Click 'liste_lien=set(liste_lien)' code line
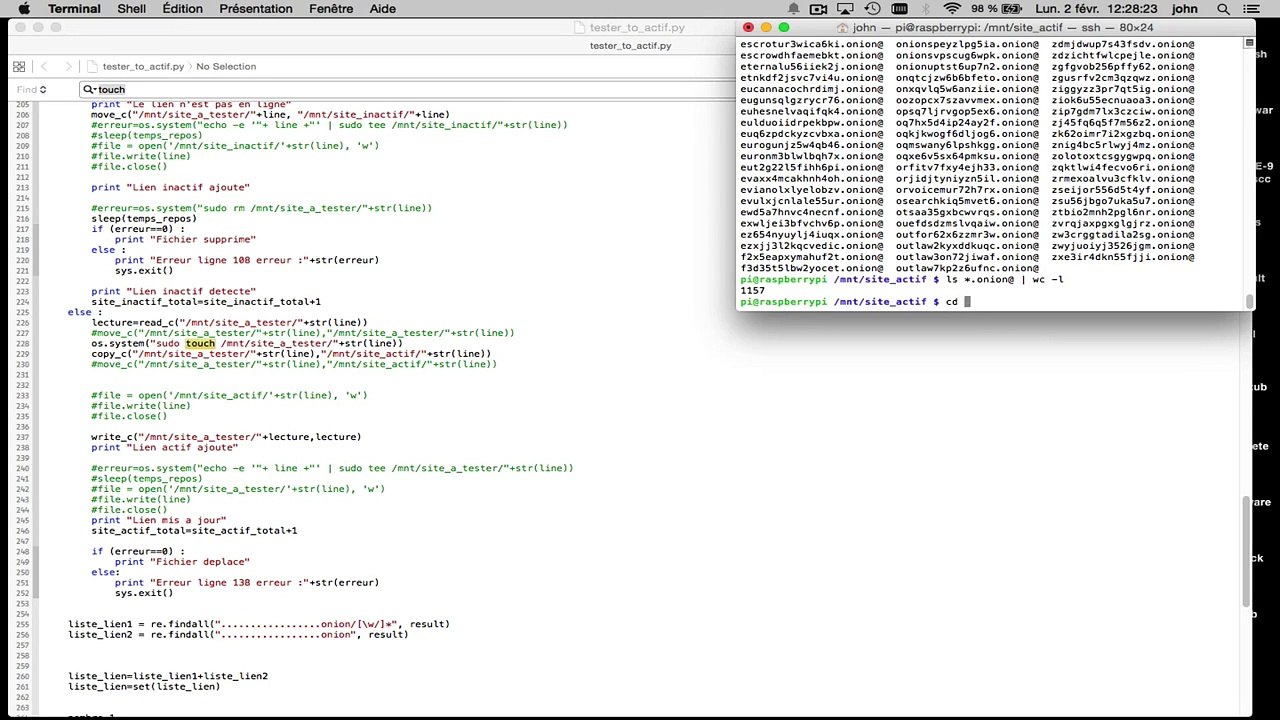Screen dimensions: 1280x720 144,687
